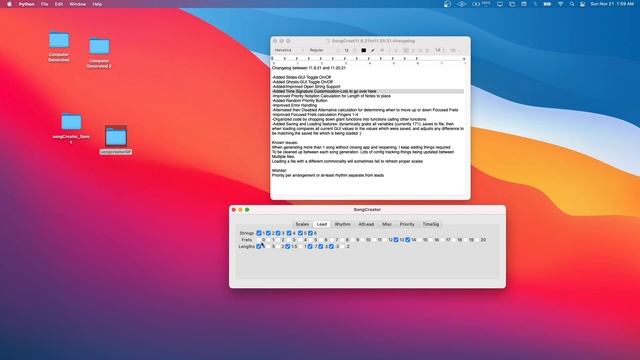Open the Misc tab
Image resolution: width=640 pixels, height=360 pixels.
pos(387,224)
